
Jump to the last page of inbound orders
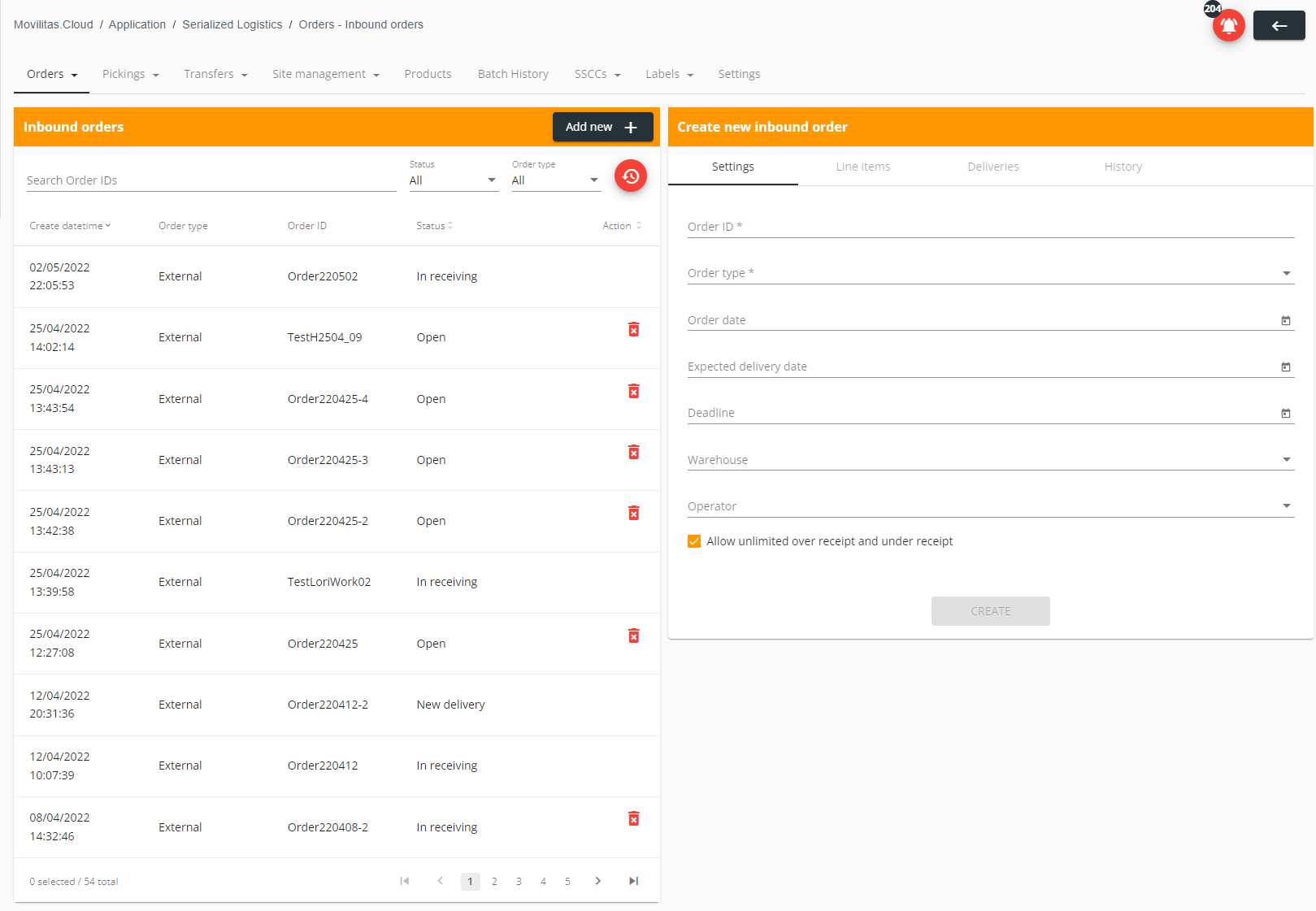634,881
